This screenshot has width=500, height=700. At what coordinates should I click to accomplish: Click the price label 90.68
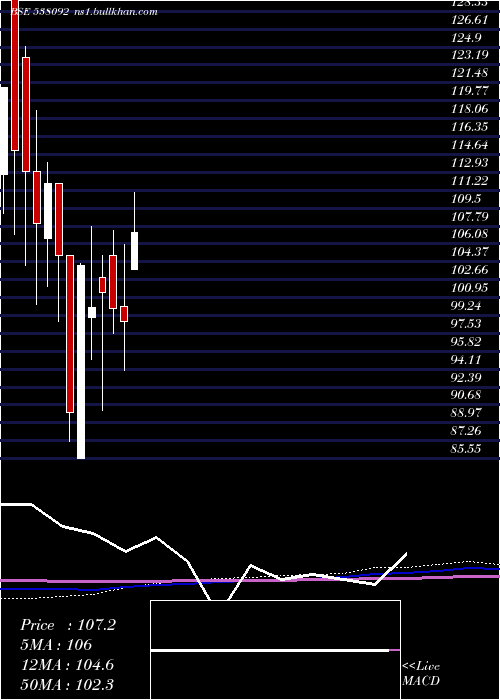click(467, 395)
